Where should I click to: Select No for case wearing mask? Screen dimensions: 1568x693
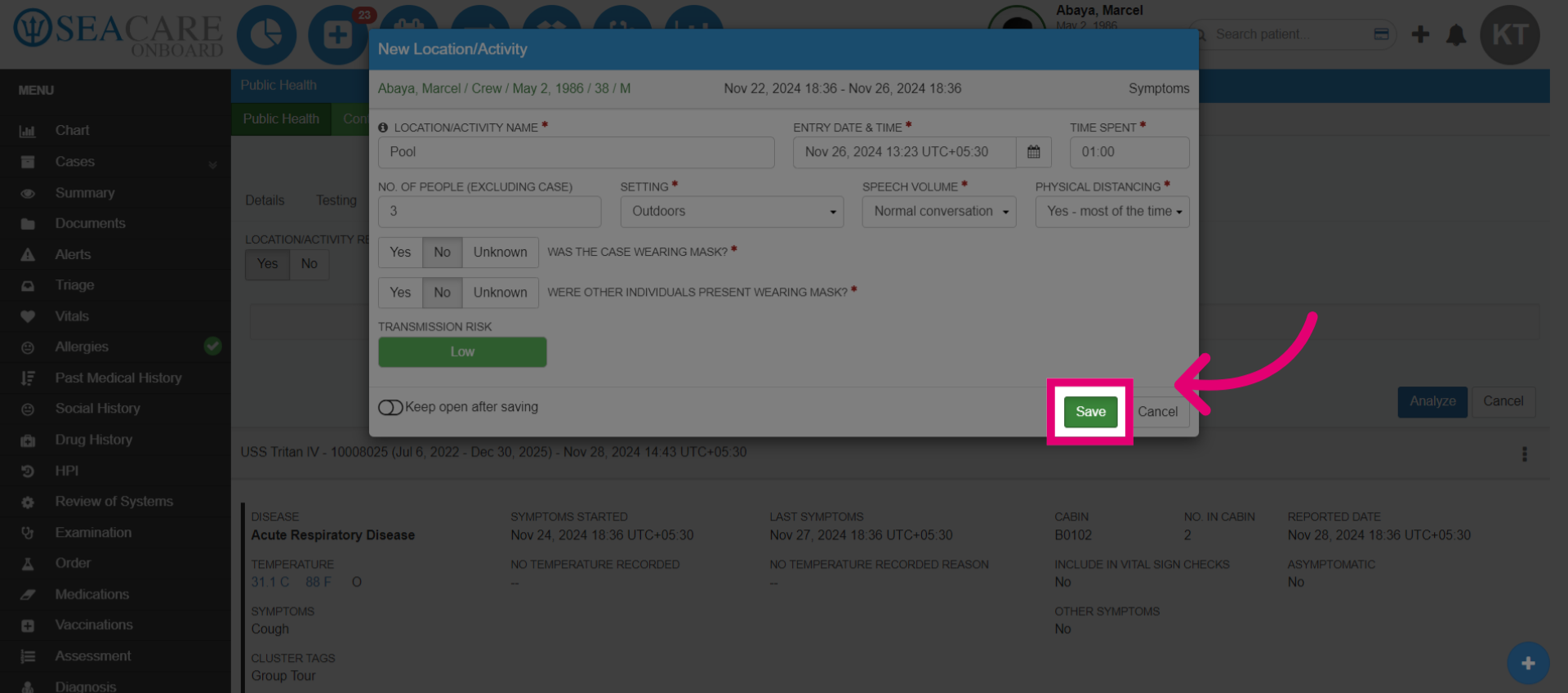coord(442,253)
